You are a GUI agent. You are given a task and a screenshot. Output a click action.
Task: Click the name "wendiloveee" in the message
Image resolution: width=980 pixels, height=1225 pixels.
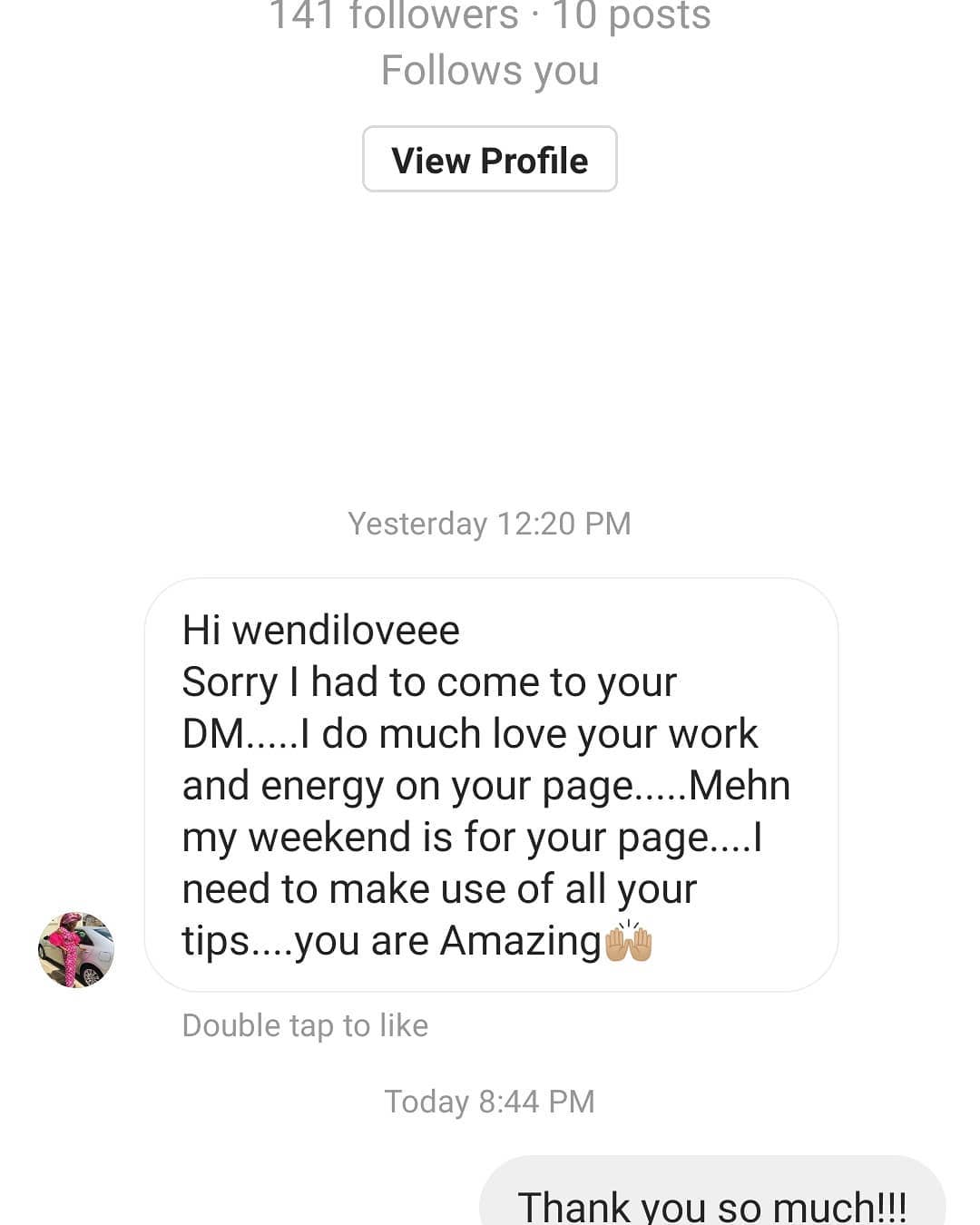pos(346,630)
